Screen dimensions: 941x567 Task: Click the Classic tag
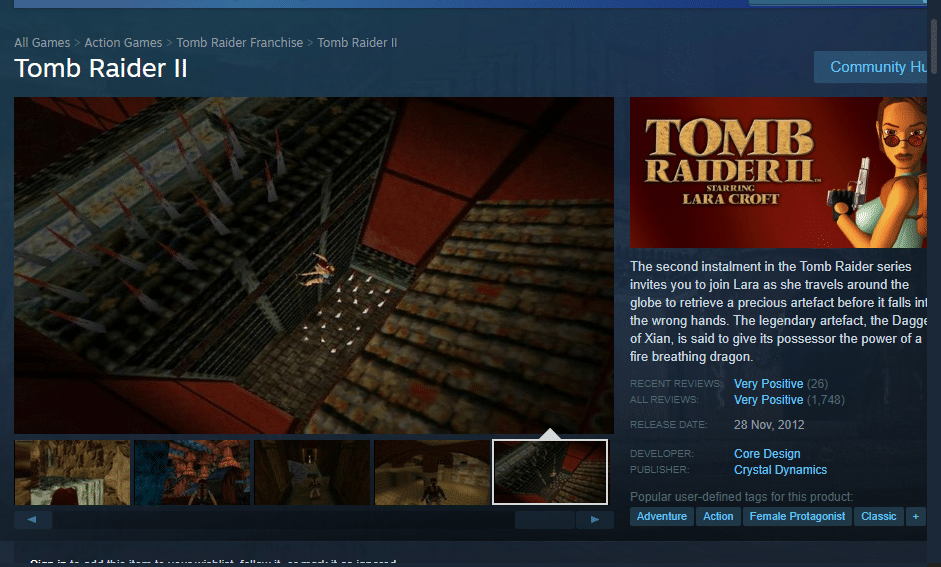tap(879, 517)
